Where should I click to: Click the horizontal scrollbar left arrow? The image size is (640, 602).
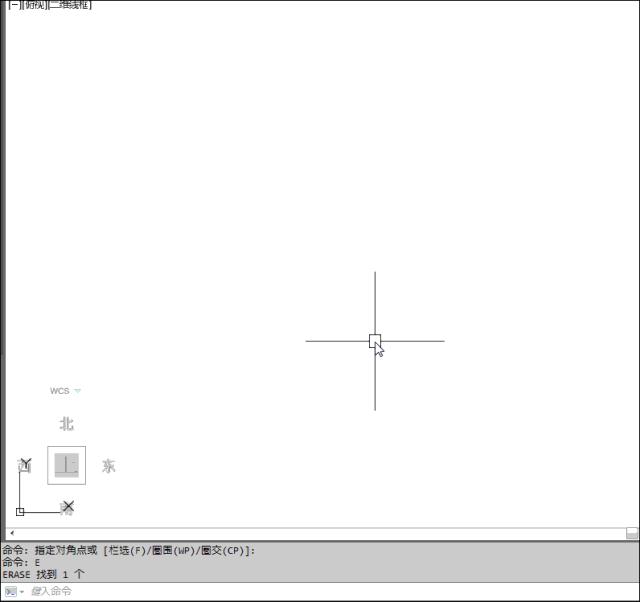(x=12, y=533)
